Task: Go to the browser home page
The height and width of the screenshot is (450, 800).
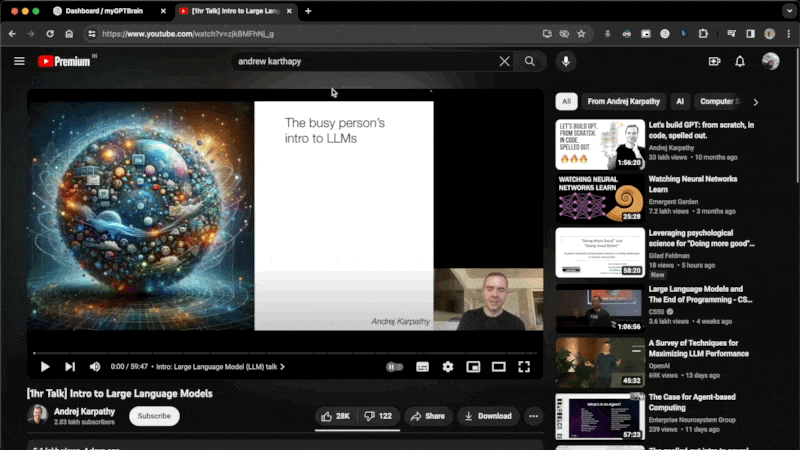Action: (69, 34)
